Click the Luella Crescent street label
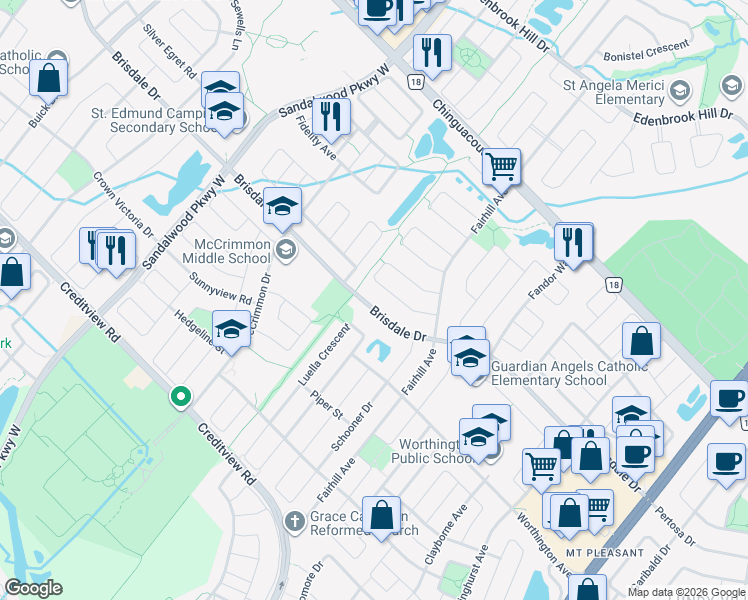This screenshot has width=748, height=600. pyautogui.click(x=324, y=355)
